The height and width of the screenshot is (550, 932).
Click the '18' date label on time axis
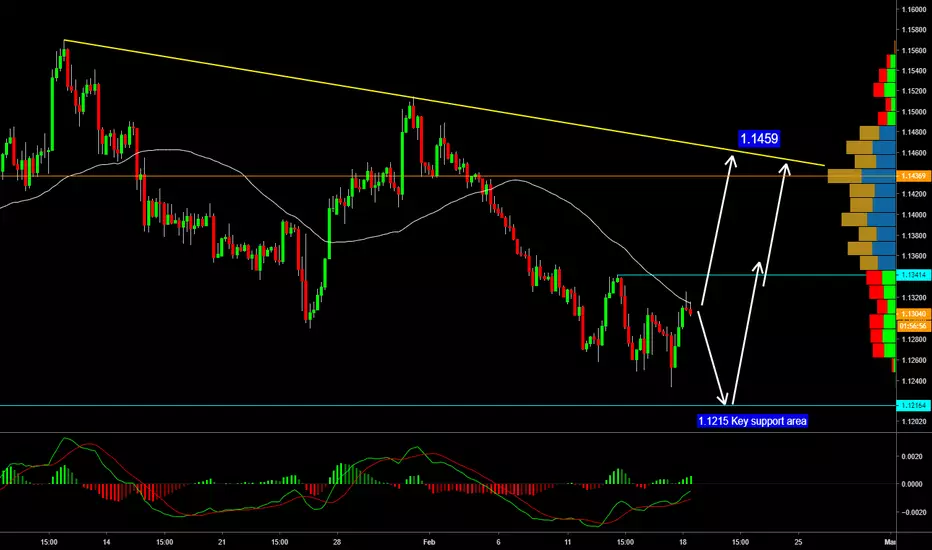tap(683, 542)
